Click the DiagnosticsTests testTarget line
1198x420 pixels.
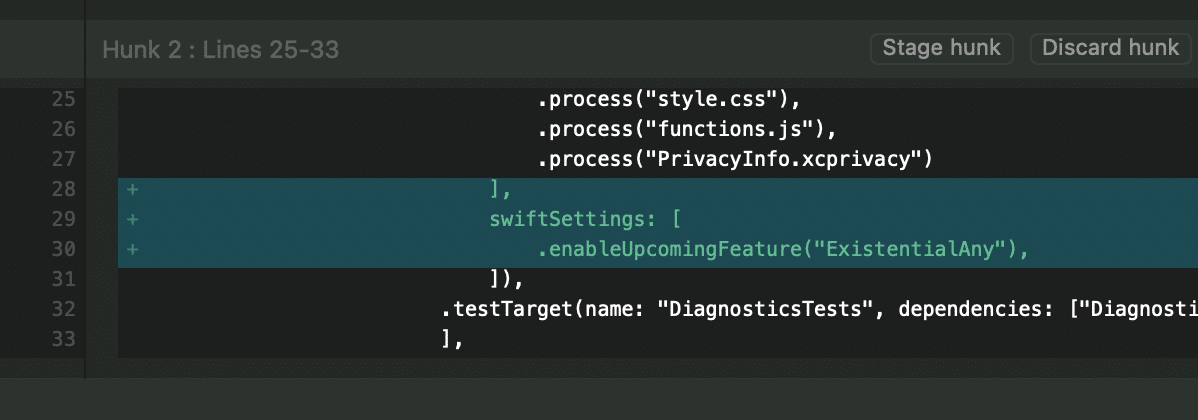click(x=800, y=310)
